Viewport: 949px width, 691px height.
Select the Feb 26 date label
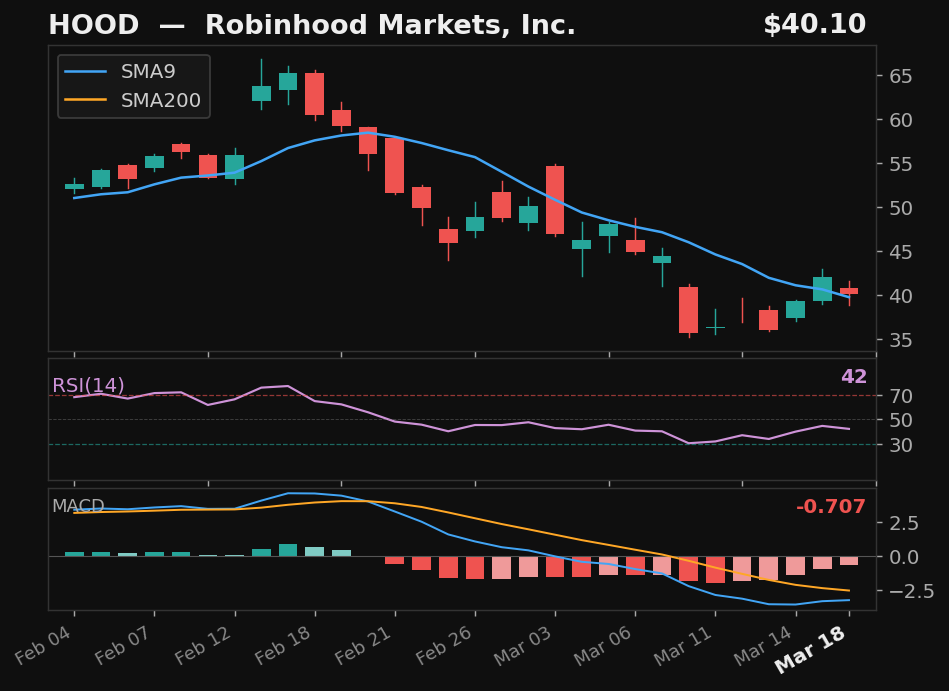click(x=443, y=645)
